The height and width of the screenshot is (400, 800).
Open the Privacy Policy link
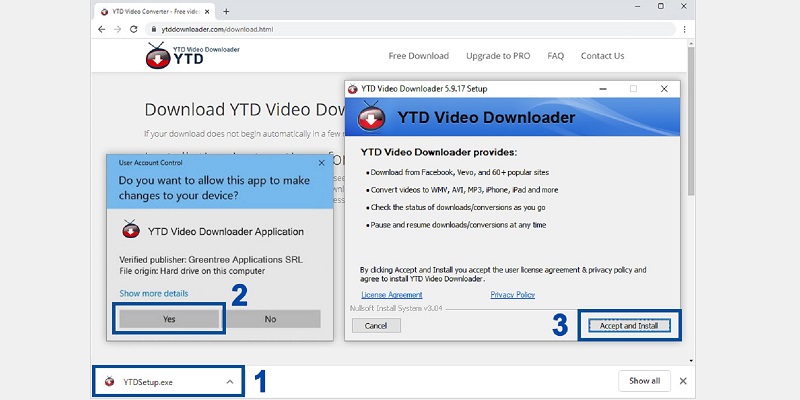tap(513, 295)
